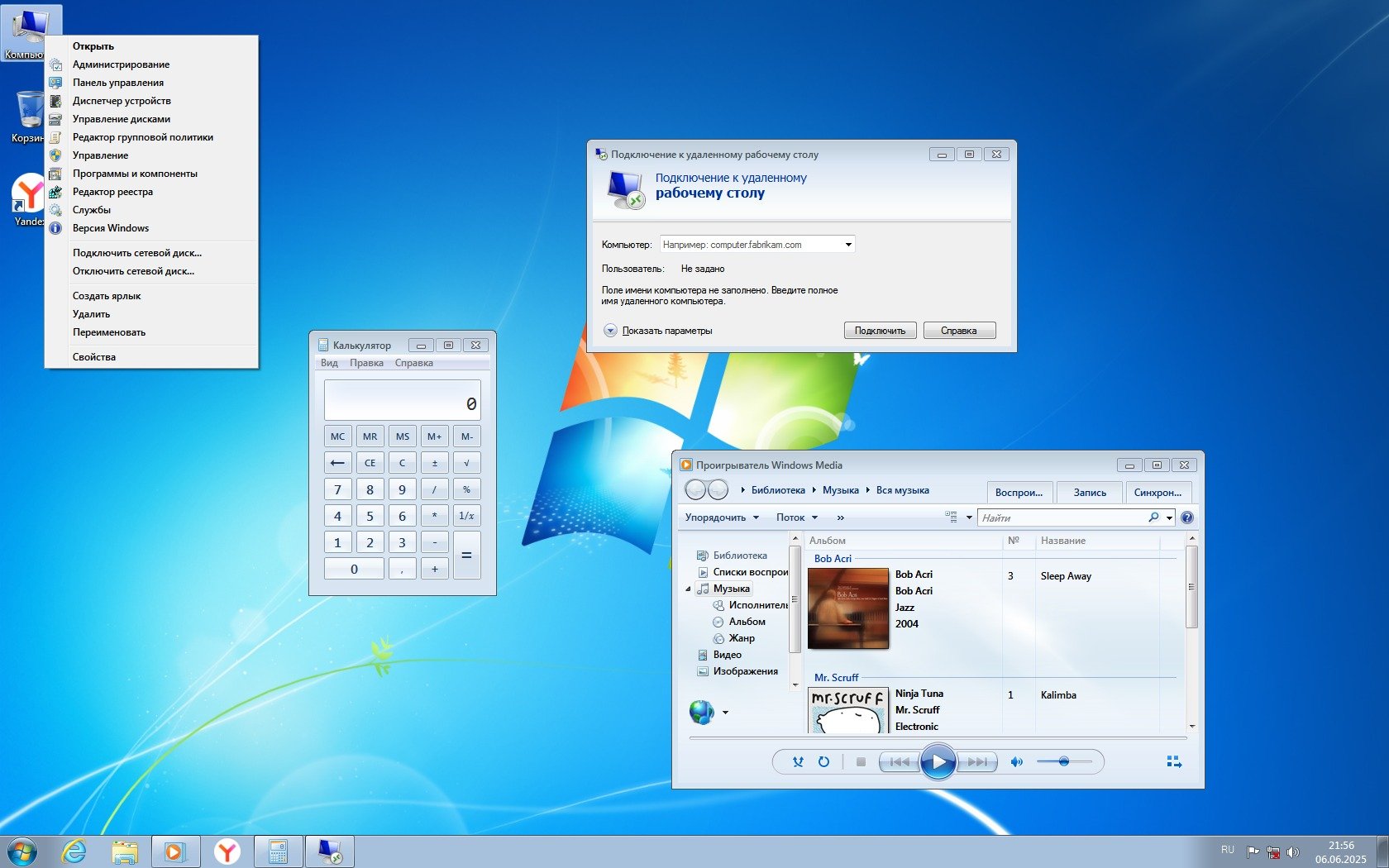Toggle repeat mode in the media player
The height and width of the screenshot is (868, 1389).
[823, 762]
